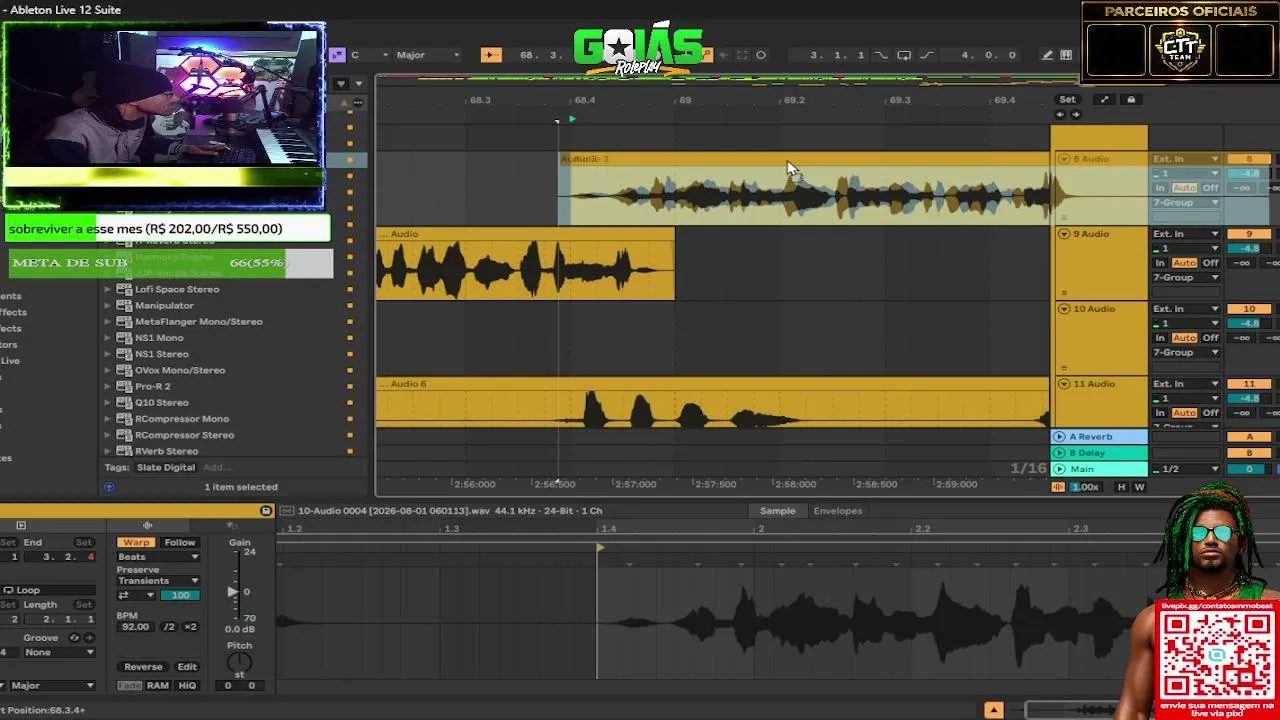Click the Arrangement Record circle button
The height and width of the screenshot is (720, 1280).
pyautogui.click(x=761, y=55)
